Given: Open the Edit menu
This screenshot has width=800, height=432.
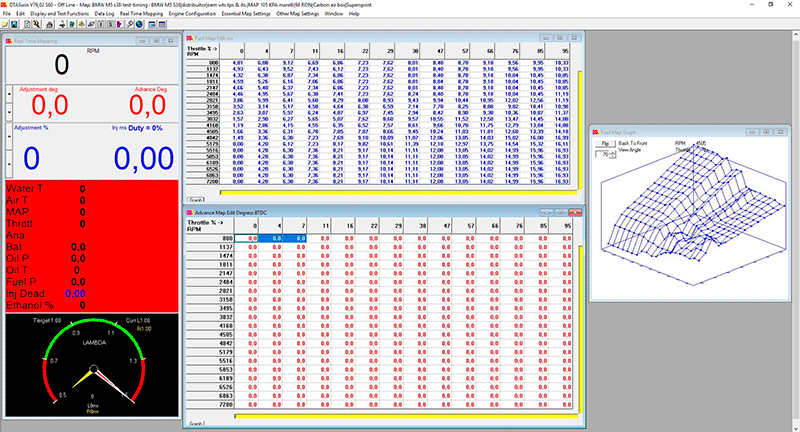Looking at the screenshot, I should pyautogui.click(x=20, y=14).
